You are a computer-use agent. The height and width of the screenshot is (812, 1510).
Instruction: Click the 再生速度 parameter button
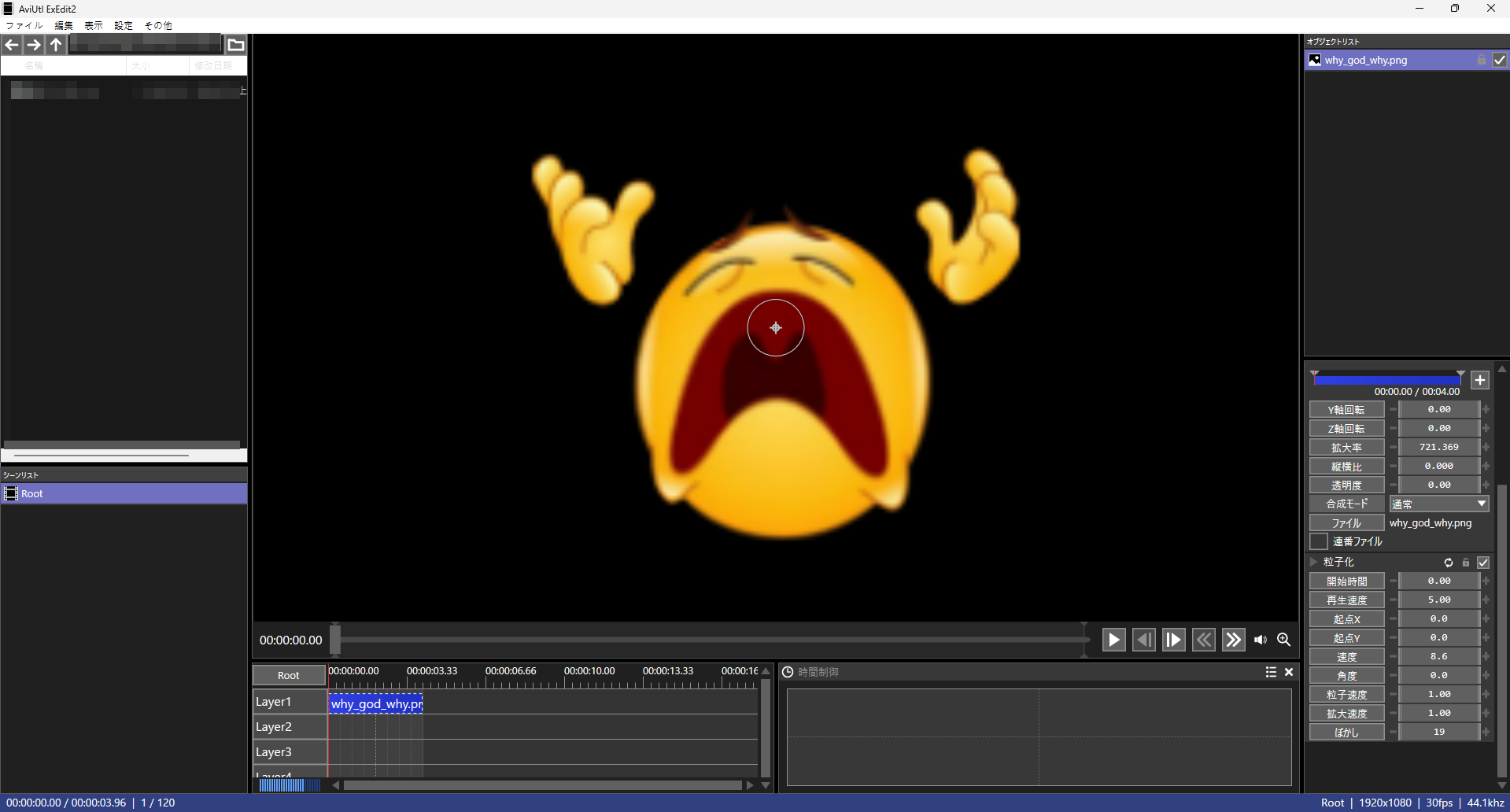(x=1346, y=600)
